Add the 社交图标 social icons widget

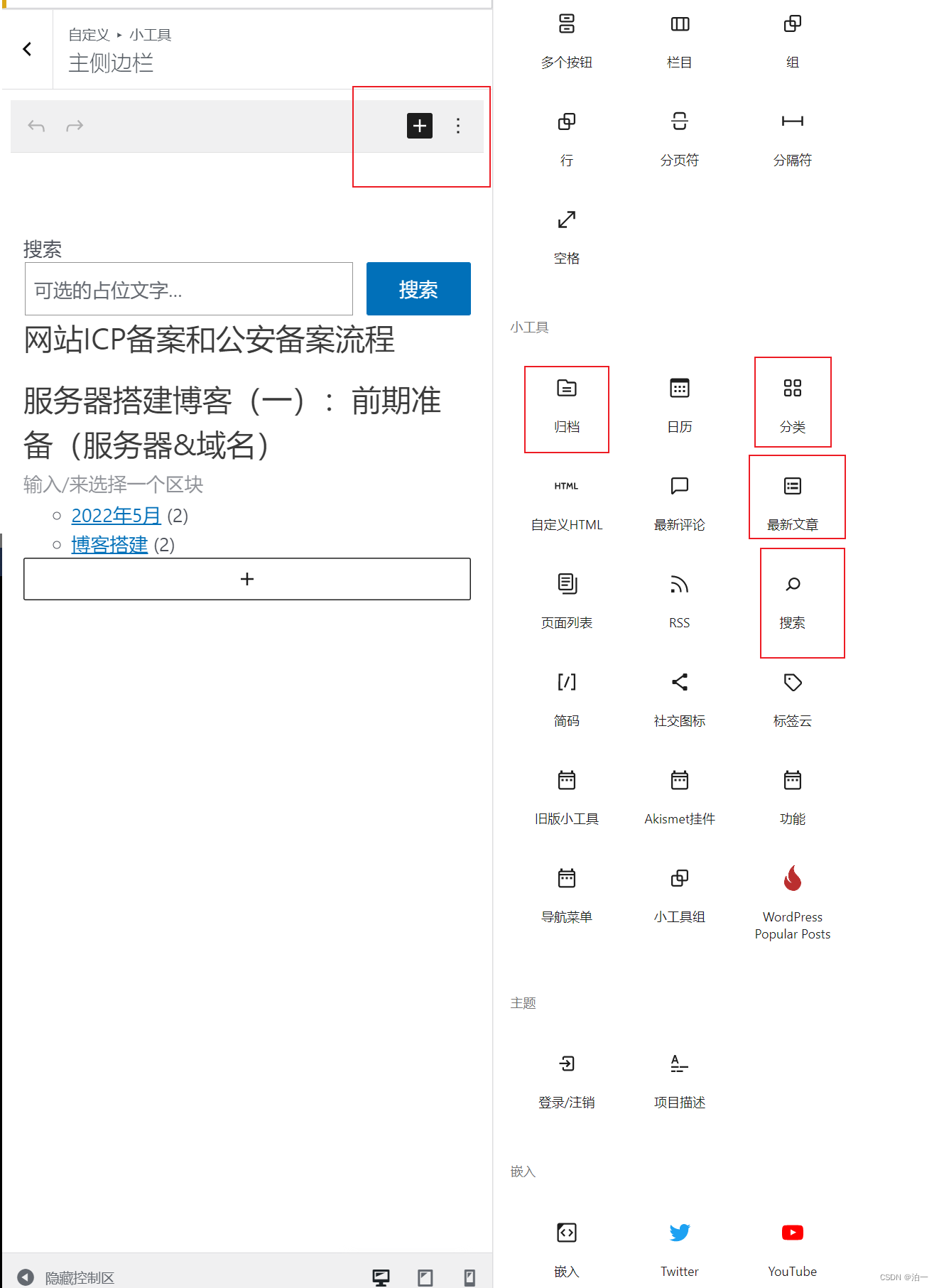tap(679, 700)
